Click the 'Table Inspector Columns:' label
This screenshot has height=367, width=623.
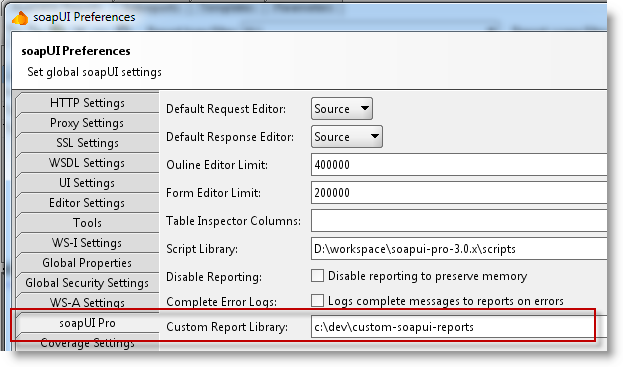233,221
